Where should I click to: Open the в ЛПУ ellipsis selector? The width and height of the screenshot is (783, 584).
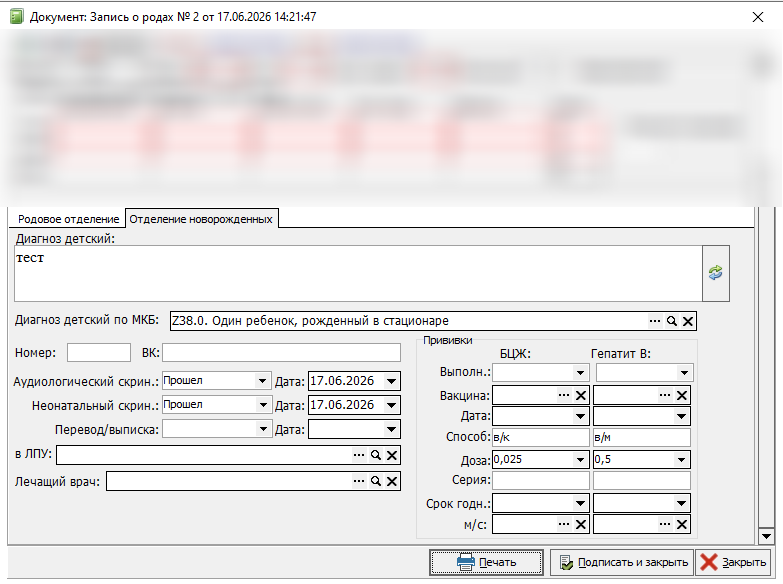coord(359,455)
